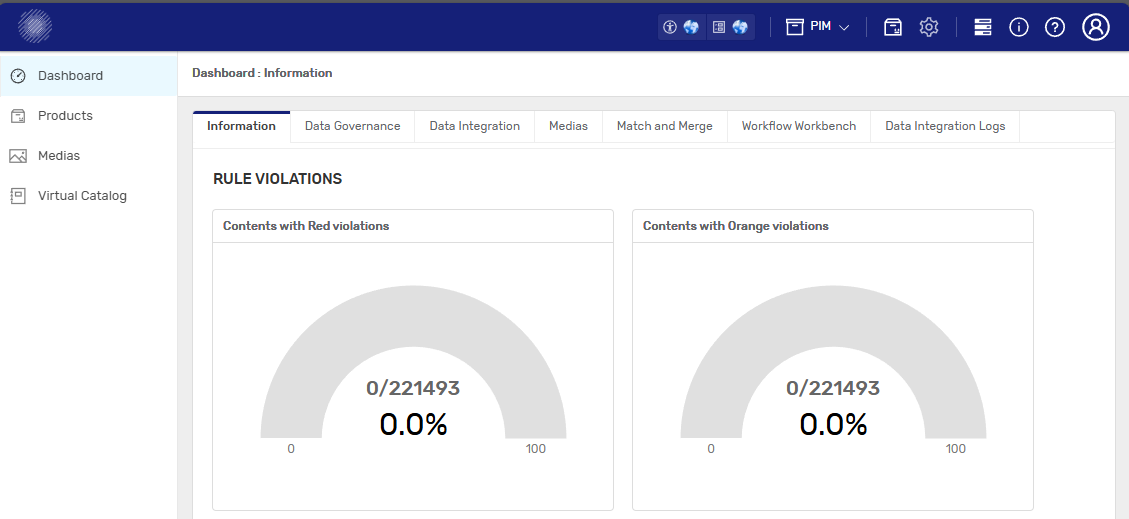
Task: Go to the Match and Merge tab
Action: pos(665,127)
